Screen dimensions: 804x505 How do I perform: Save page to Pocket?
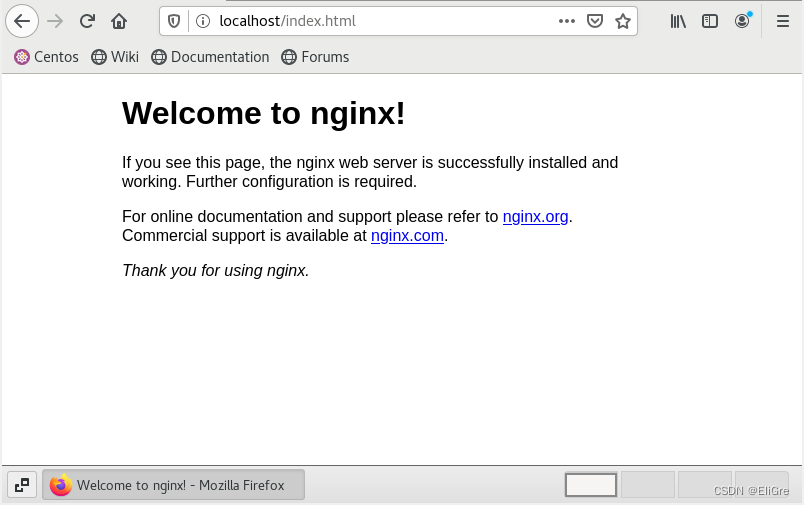pyautogui.click(x=595, y=21)
